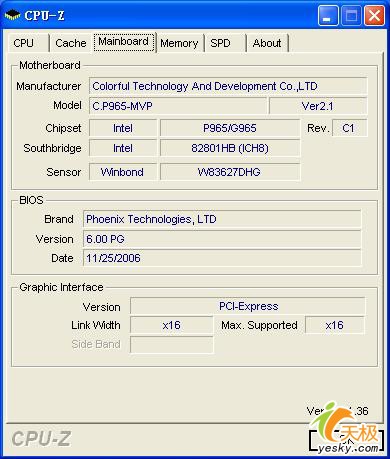Click the disabled maximize button

(351, 15)
